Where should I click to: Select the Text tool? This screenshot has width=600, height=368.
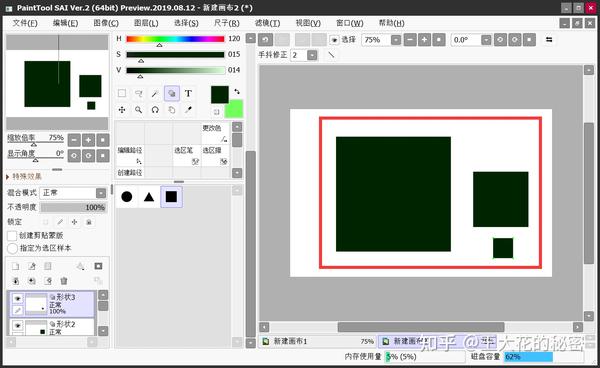pos(188,93)
